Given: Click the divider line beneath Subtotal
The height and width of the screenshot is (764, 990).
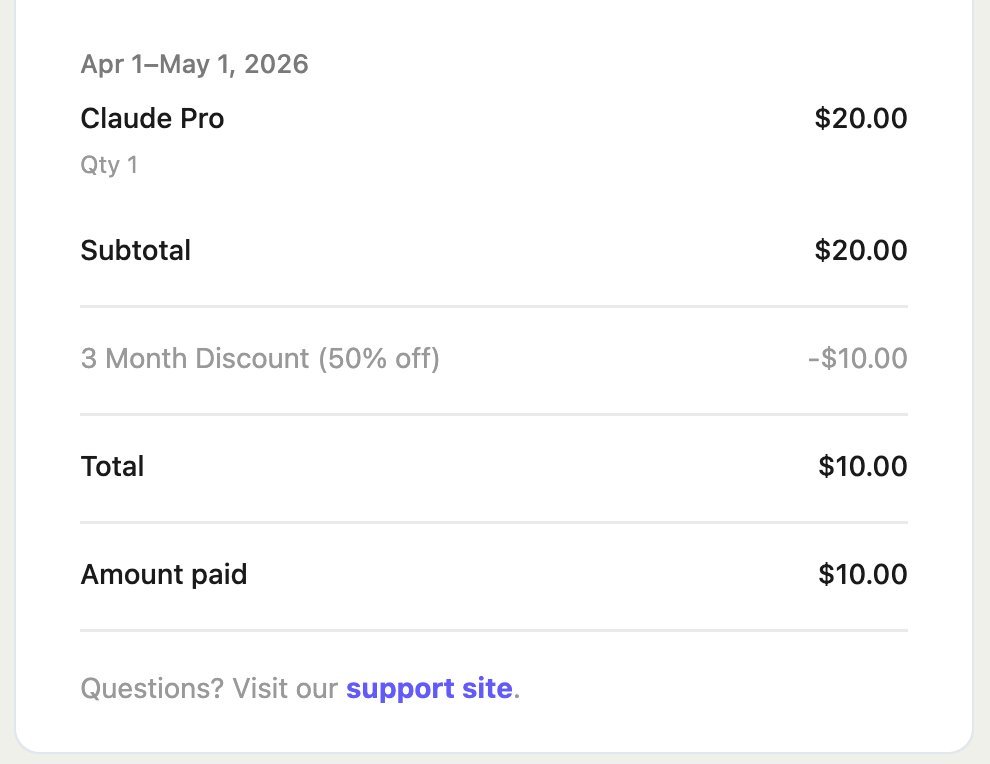Looking at the screenshot, I should pos(494,307).
